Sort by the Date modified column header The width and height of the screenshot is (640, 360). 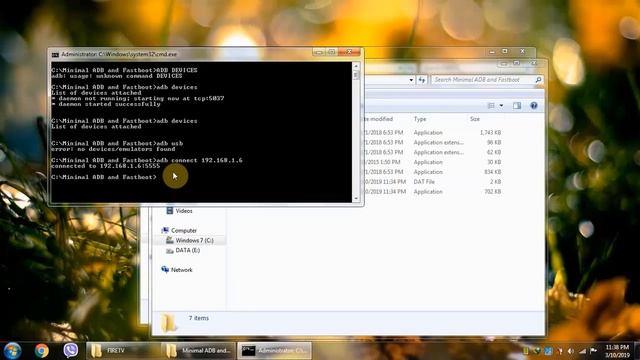(378, 119)
